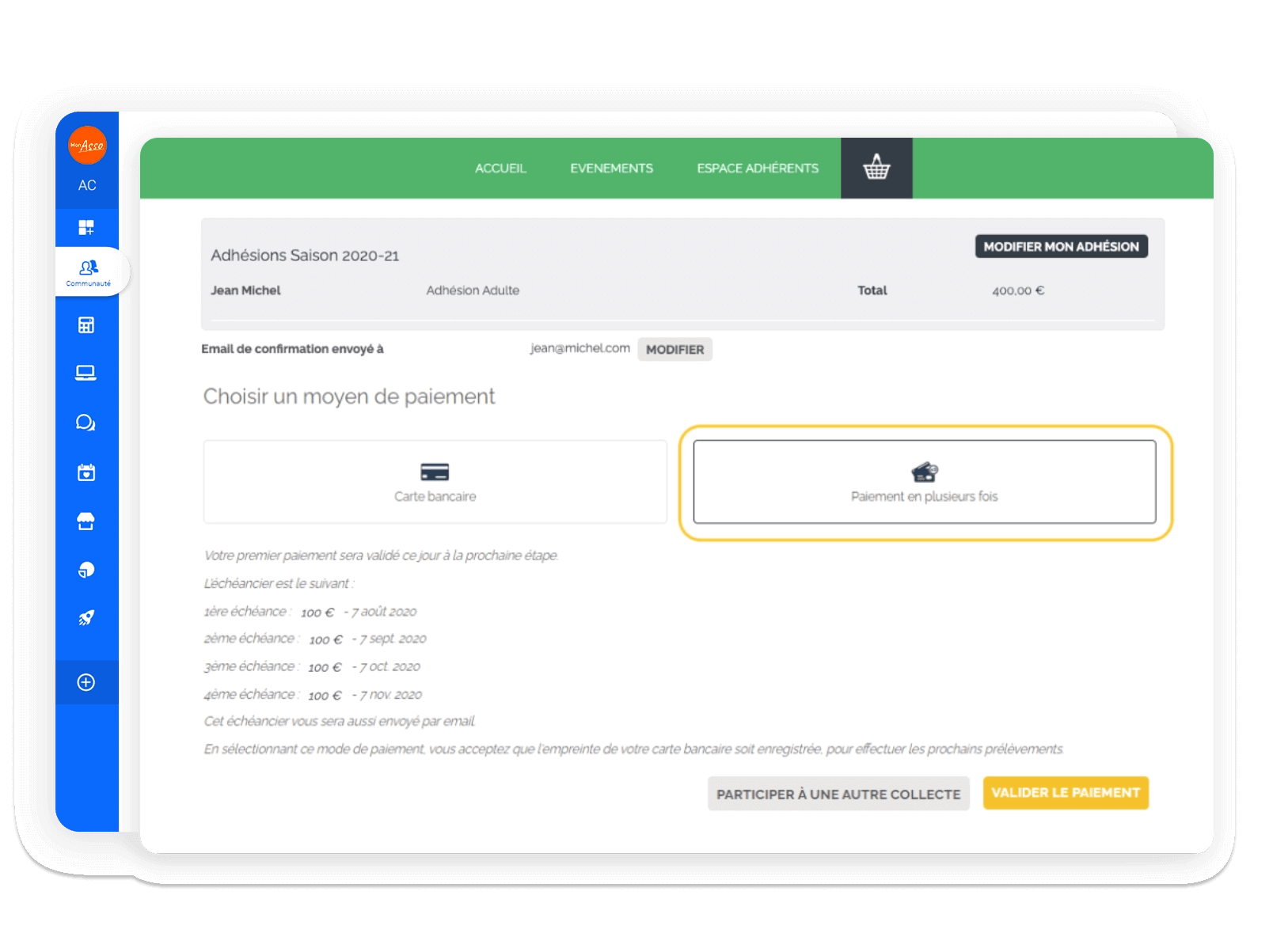1273x952 pixels.
Task: Open the shopping basket in the navbar
Action: pyautogui.click(x=876, y=168)
